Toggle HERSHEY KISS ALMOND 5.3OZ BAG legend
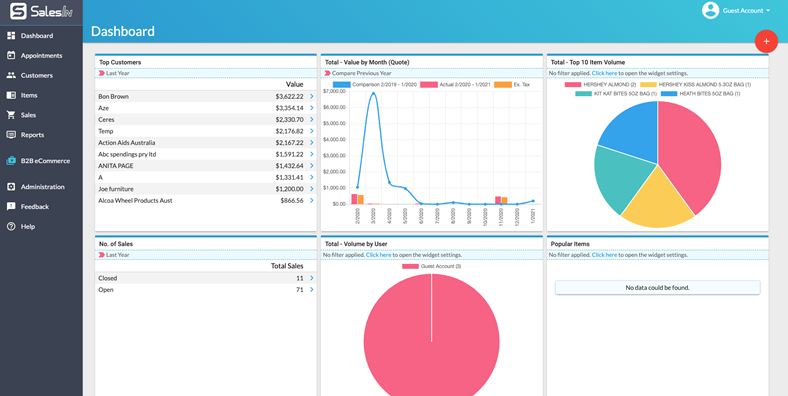 point(696,85)
